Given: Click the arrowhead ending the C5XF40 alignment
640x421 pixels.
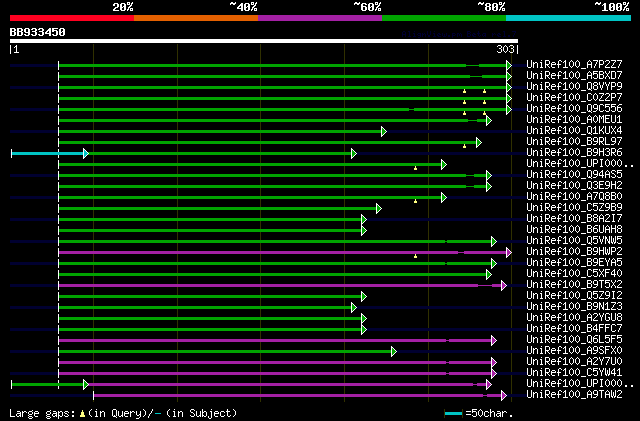Looking at the screenshot, I should coord(489,274).
